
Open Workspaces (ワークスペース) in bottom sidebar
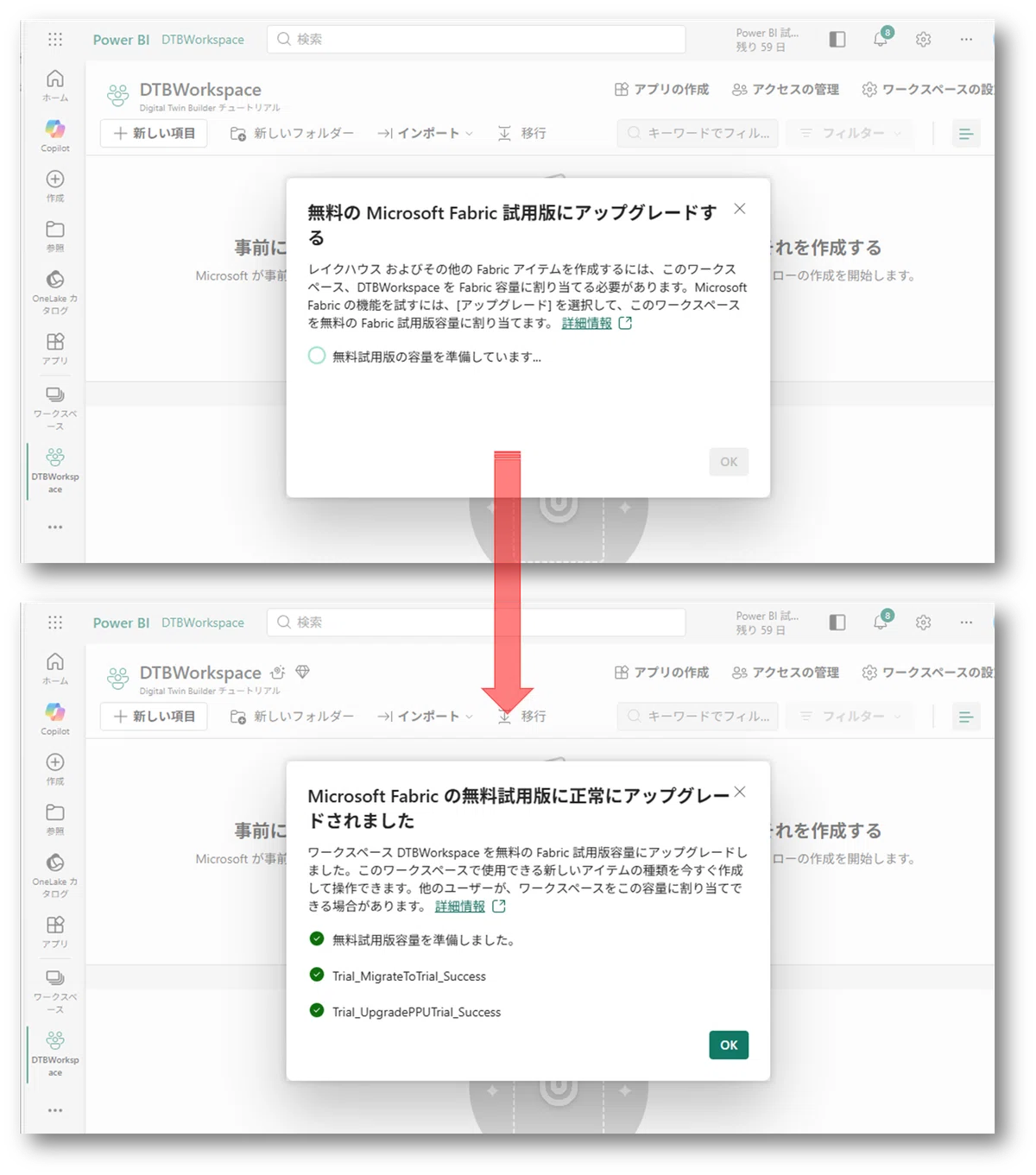(55, 989)
